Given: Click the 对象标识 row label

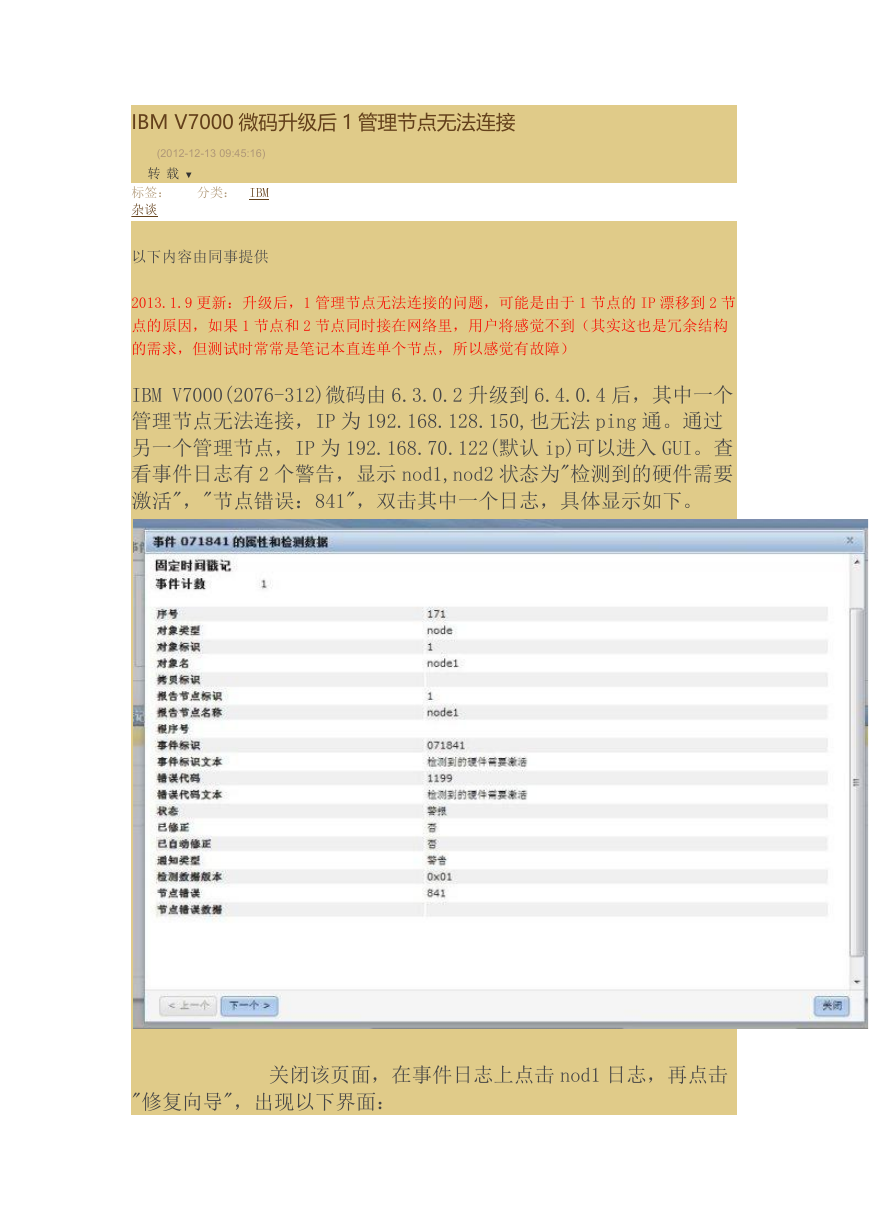Looking at the screenshot, I should (x=178, y=647).
